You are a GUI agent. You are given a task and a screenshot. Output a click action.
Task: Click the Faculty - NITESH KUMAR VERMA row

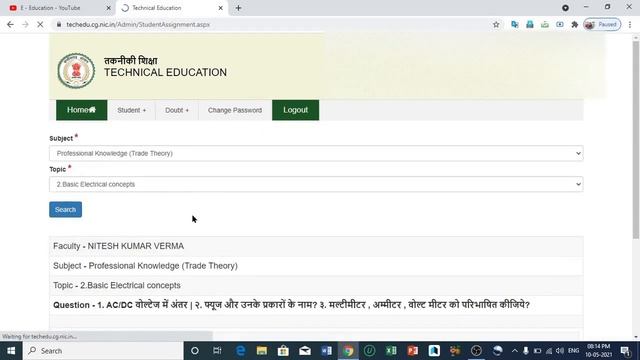[x=316, y=246]
